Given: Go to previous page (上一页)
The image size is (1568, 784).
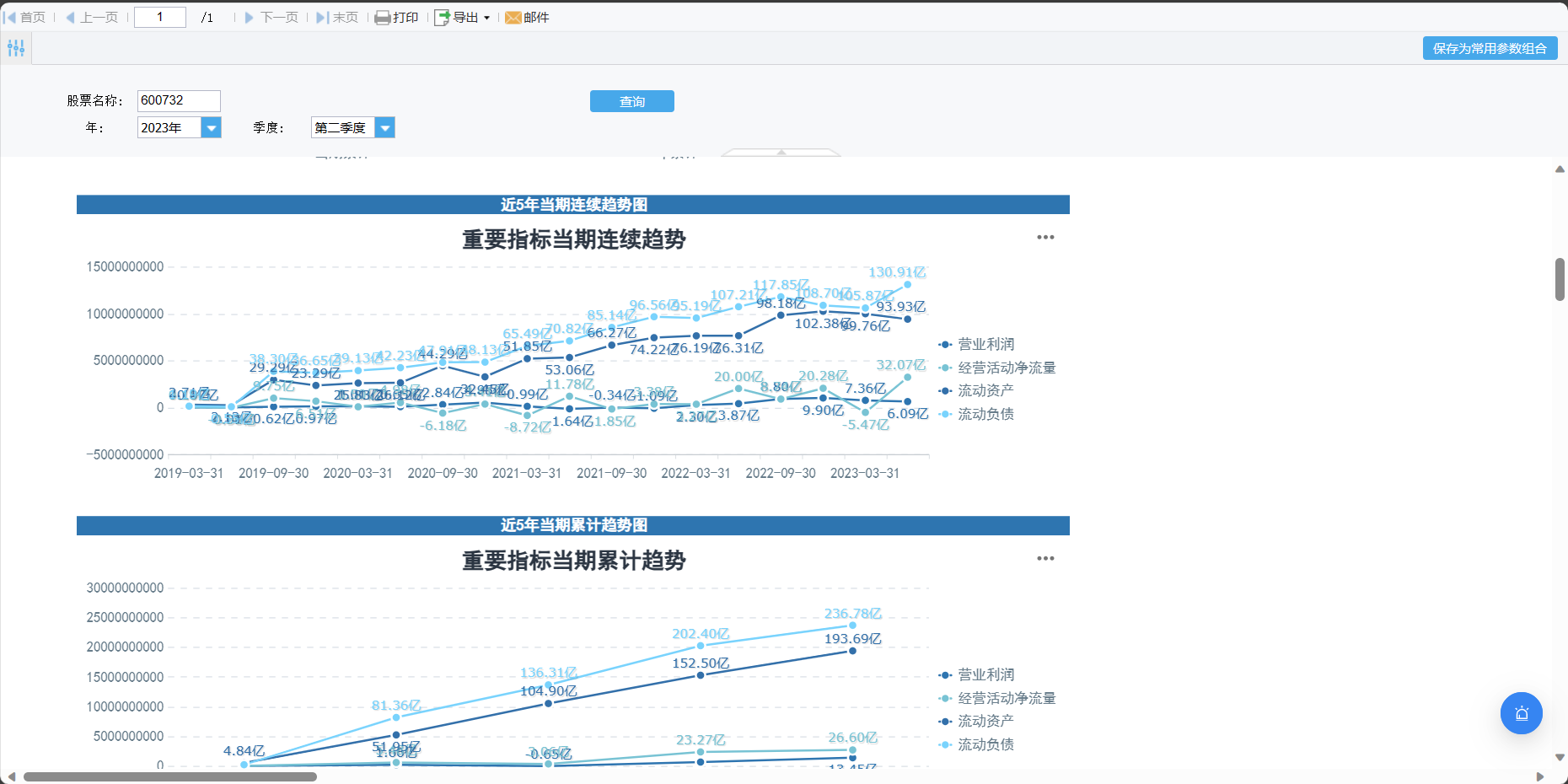Looking at the screenshot, I should pos(92,17).
